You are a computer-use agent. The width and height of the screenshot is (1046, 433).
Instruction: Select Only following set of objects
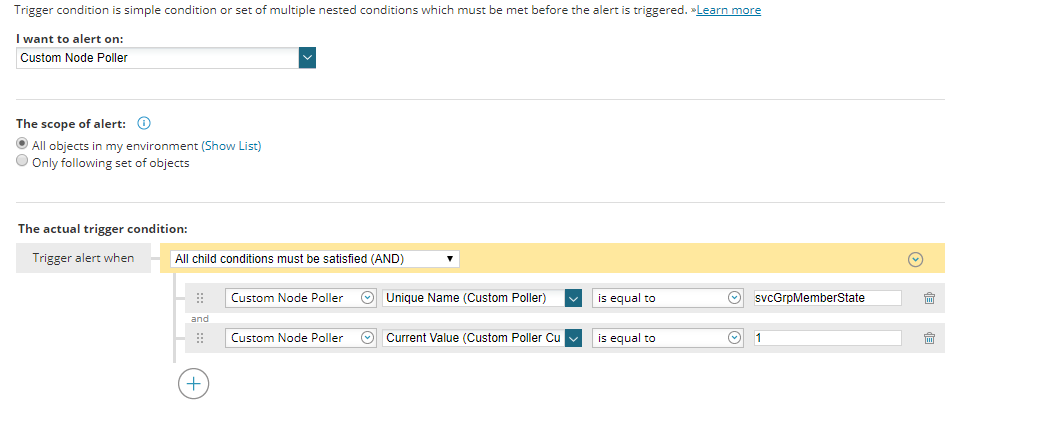coord(23,161)
